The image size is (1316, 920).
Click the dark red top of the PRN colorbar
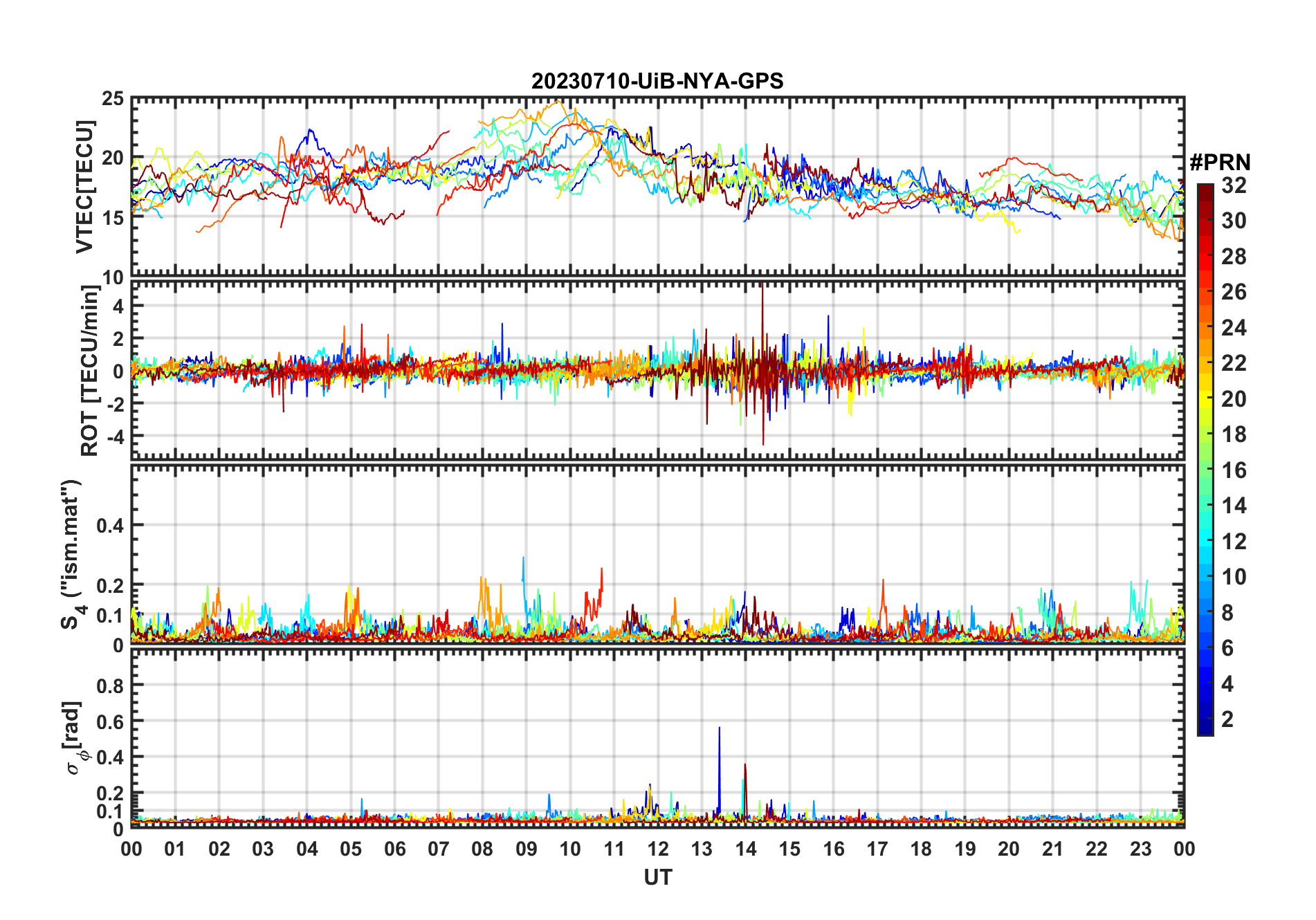pos(1205,192)
